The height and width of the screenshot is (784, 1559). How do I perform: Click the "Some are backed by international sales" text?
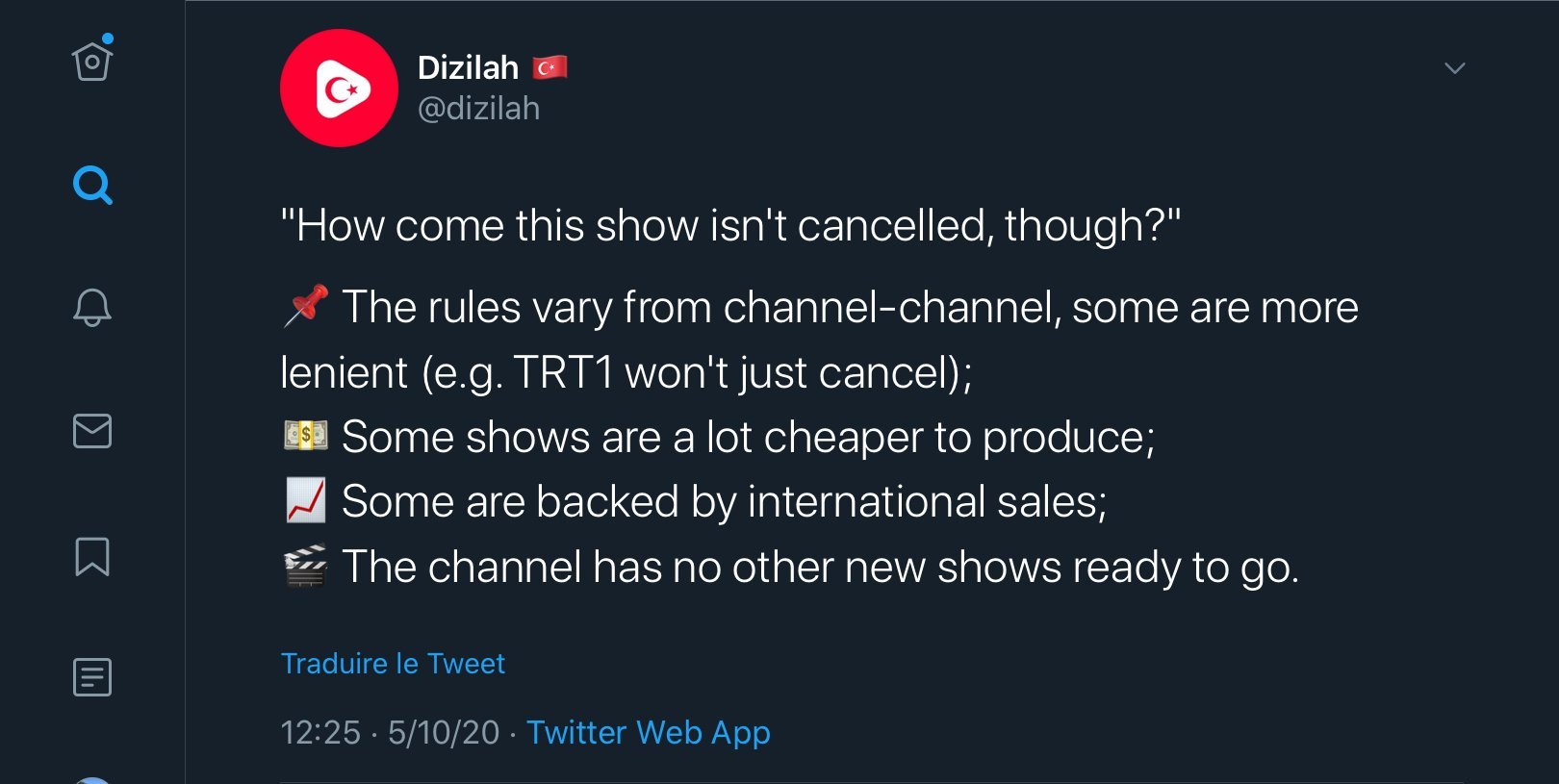[x=724, y=502]
